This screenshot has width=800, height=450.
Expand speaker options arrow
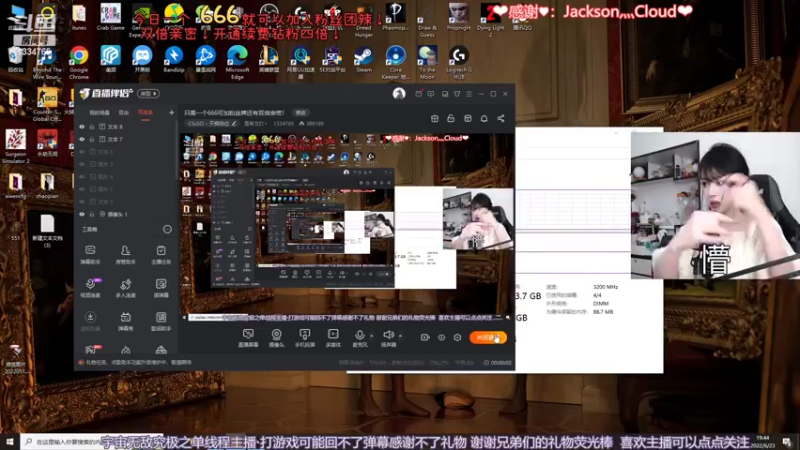[x=401, y=336]
